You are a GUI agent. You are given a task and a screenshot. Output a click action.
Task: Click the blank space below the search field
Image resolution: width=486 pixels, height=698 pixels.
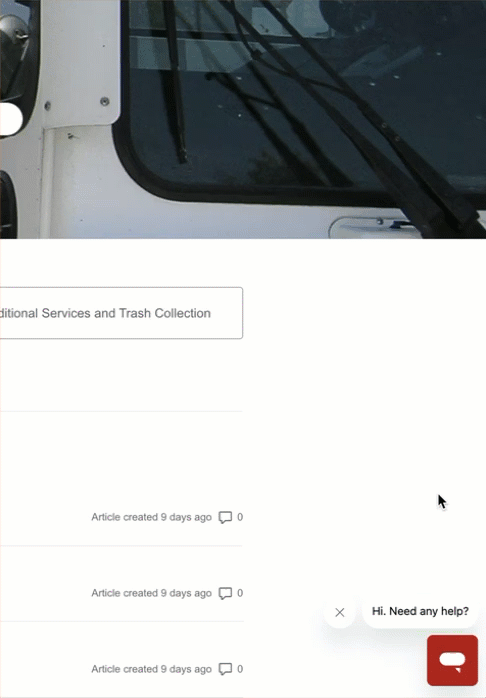click(x=121, y=375)
